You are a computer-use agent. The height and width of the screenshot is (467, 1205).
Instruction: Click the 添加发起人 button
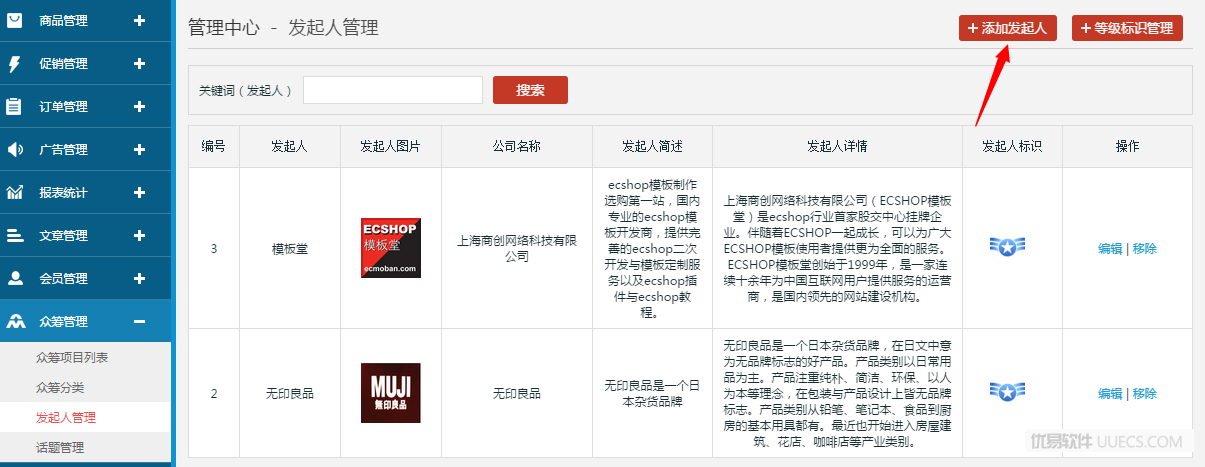[1008, 28]
